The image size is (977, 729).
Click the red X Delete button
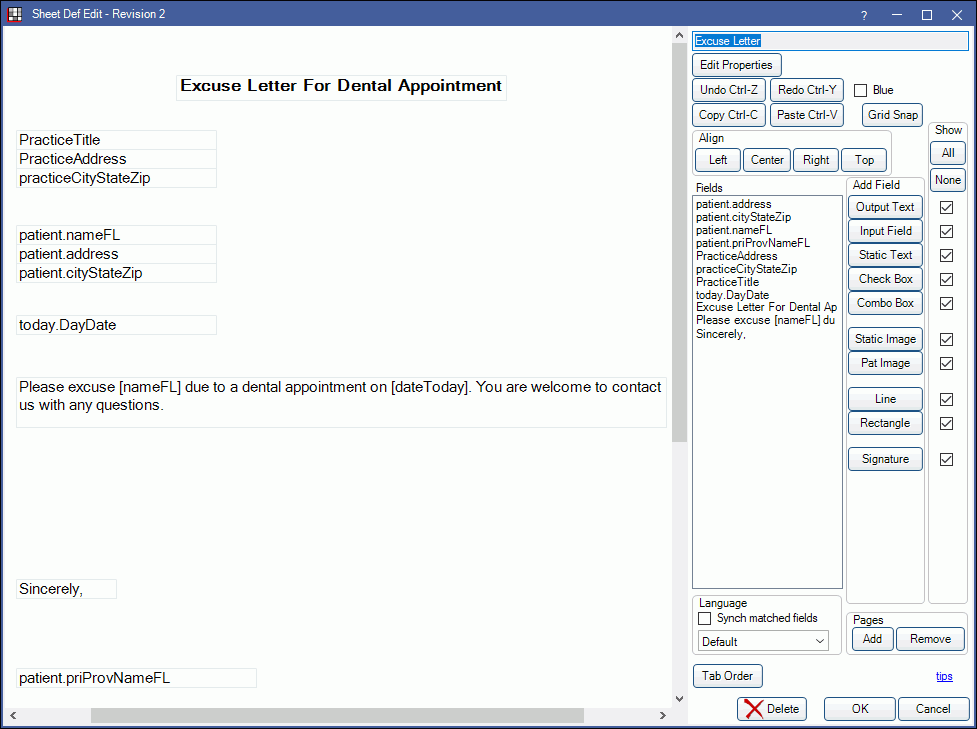point(771,709)
